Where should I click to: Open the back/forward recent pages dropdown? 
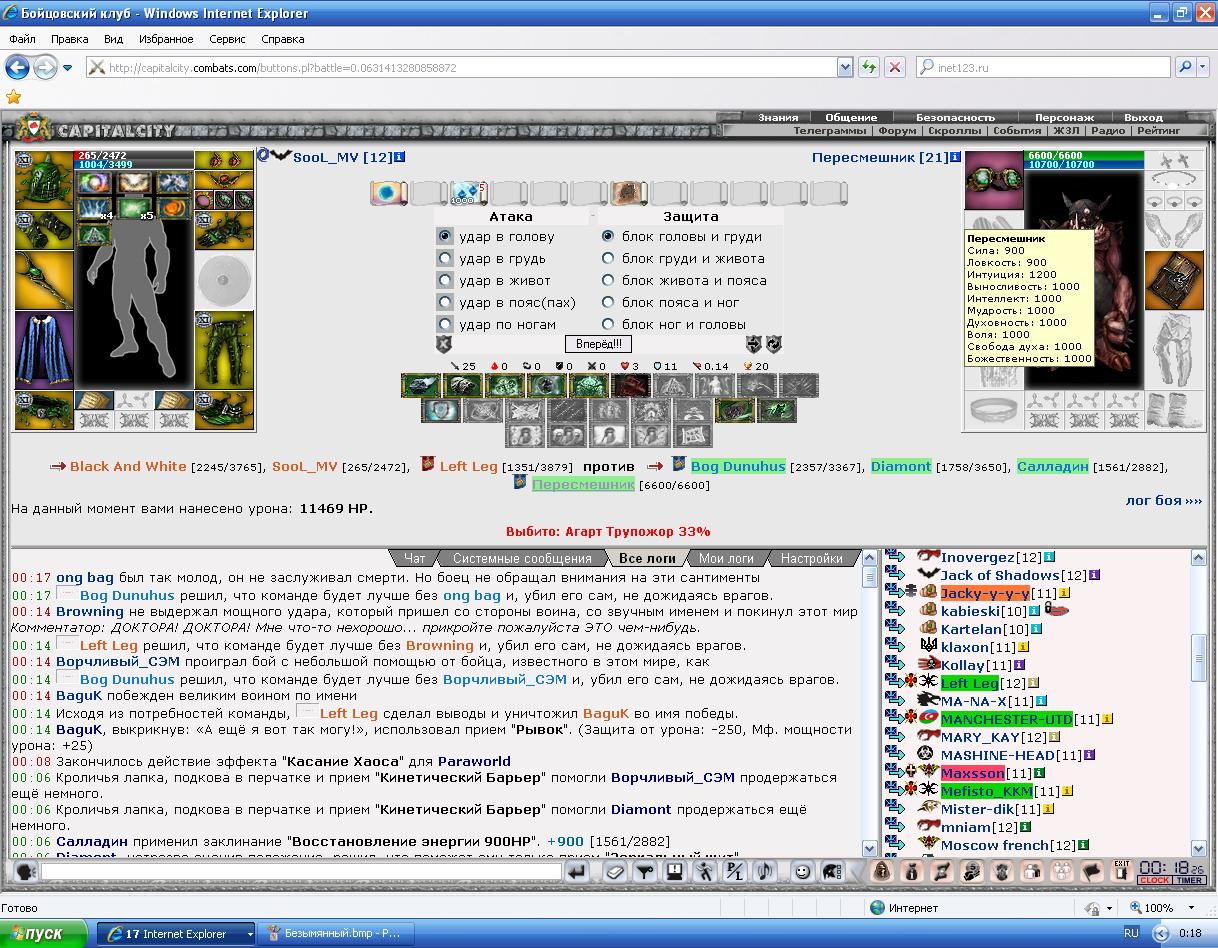point(68,68)
